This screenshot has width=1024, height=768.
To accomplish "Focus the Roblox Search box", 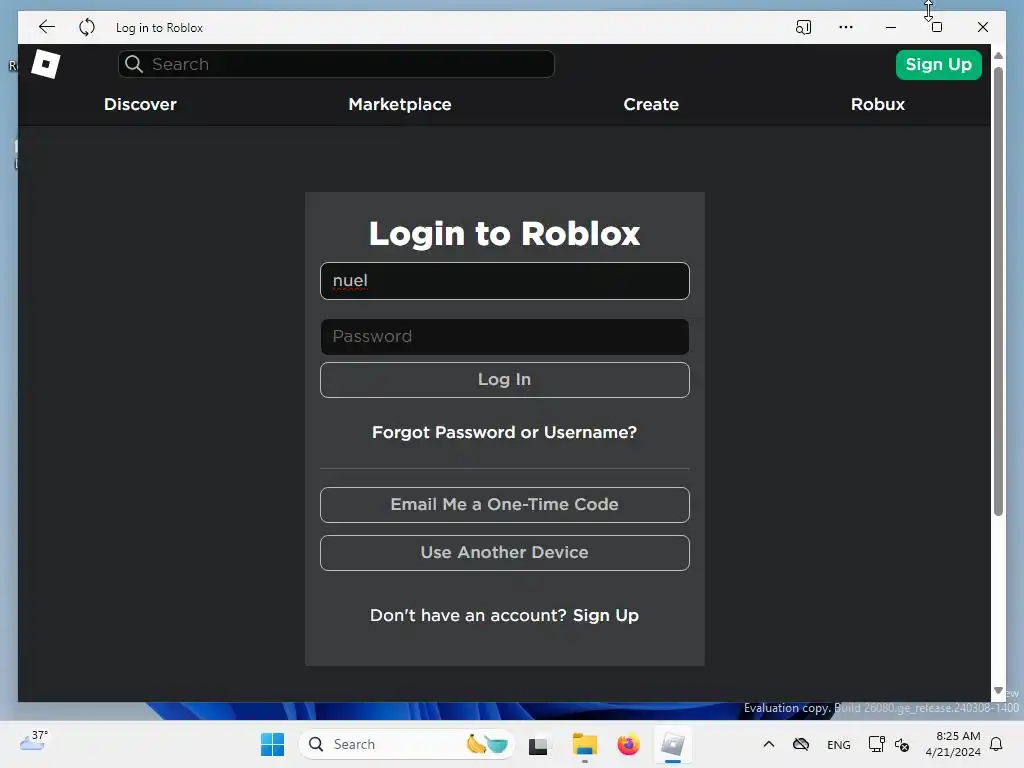I will (x=336, y=64).
